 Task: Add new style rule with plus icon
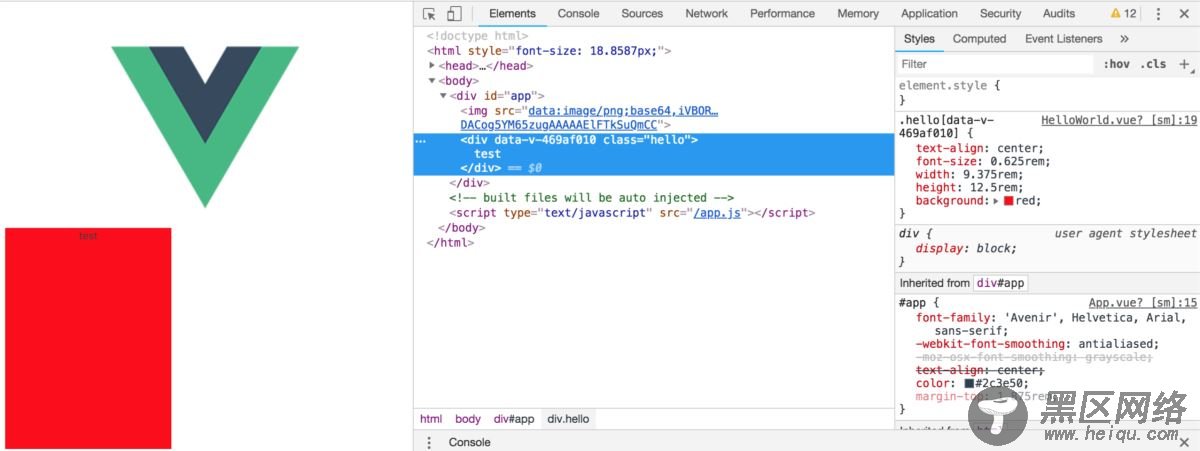(1185, 64)
